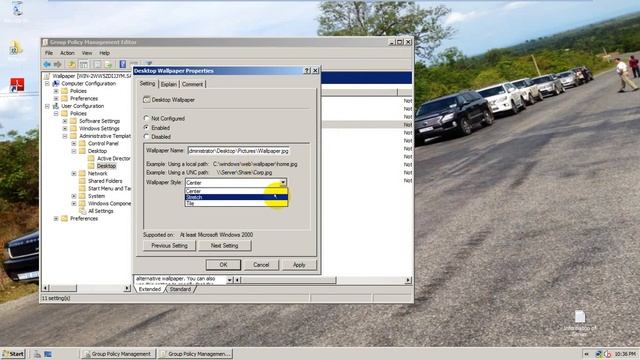The height and width of the screenshot is (360, 640).
Task: Click the Back arrow toolbar icon
Action: [x=47, y=64]
